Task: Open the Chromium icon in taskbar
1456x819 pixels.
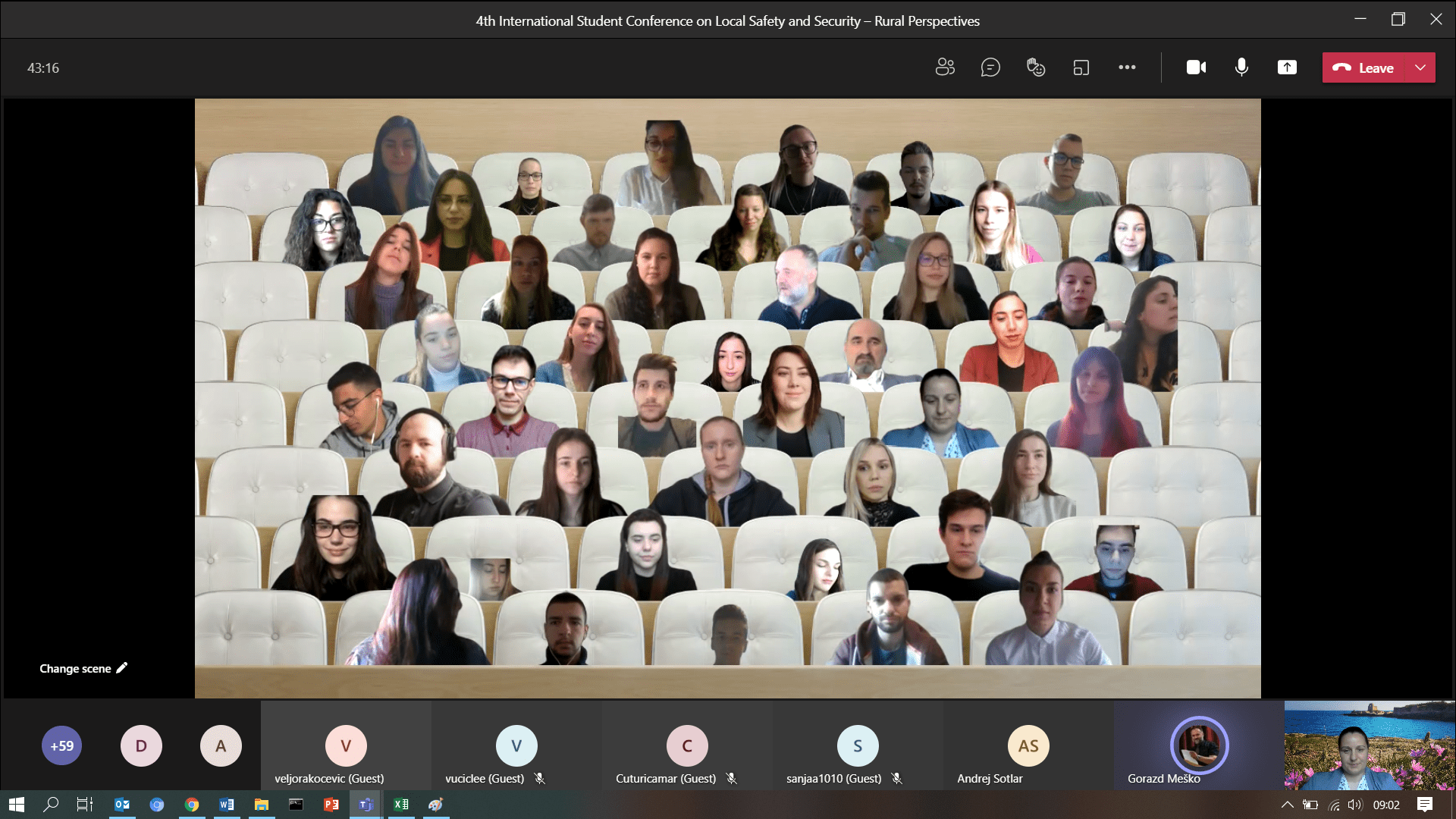Action: click(157, 805)
